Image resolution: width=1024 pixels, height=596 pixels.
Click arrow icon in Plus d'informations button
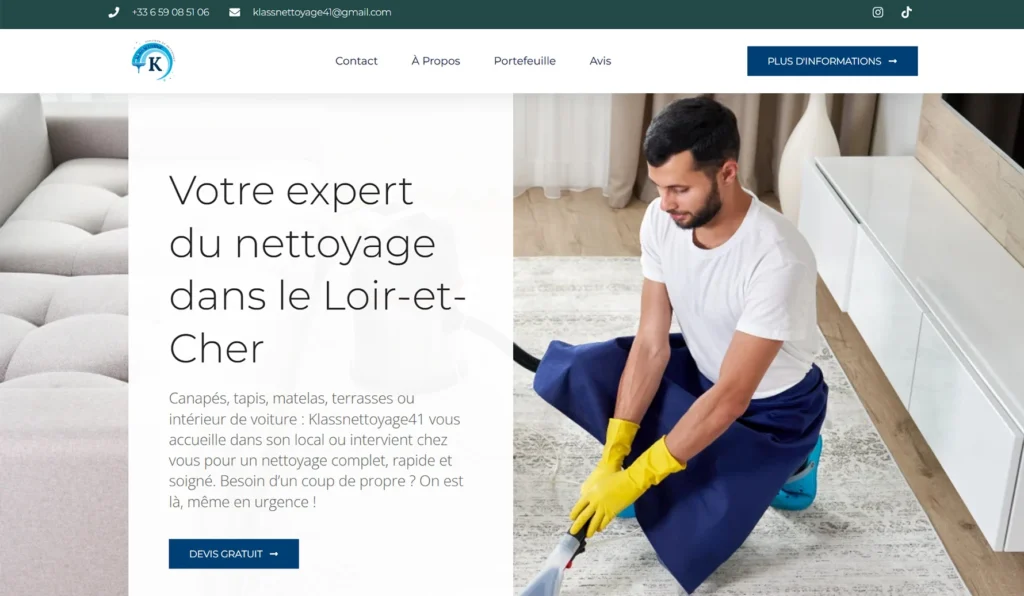893,61
